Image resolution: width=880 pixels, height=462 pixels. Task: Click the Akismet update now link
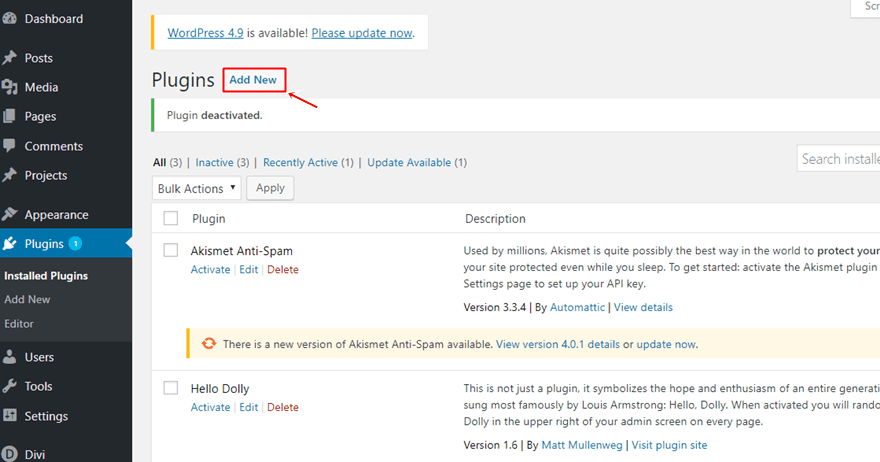(x=666, y=344)
